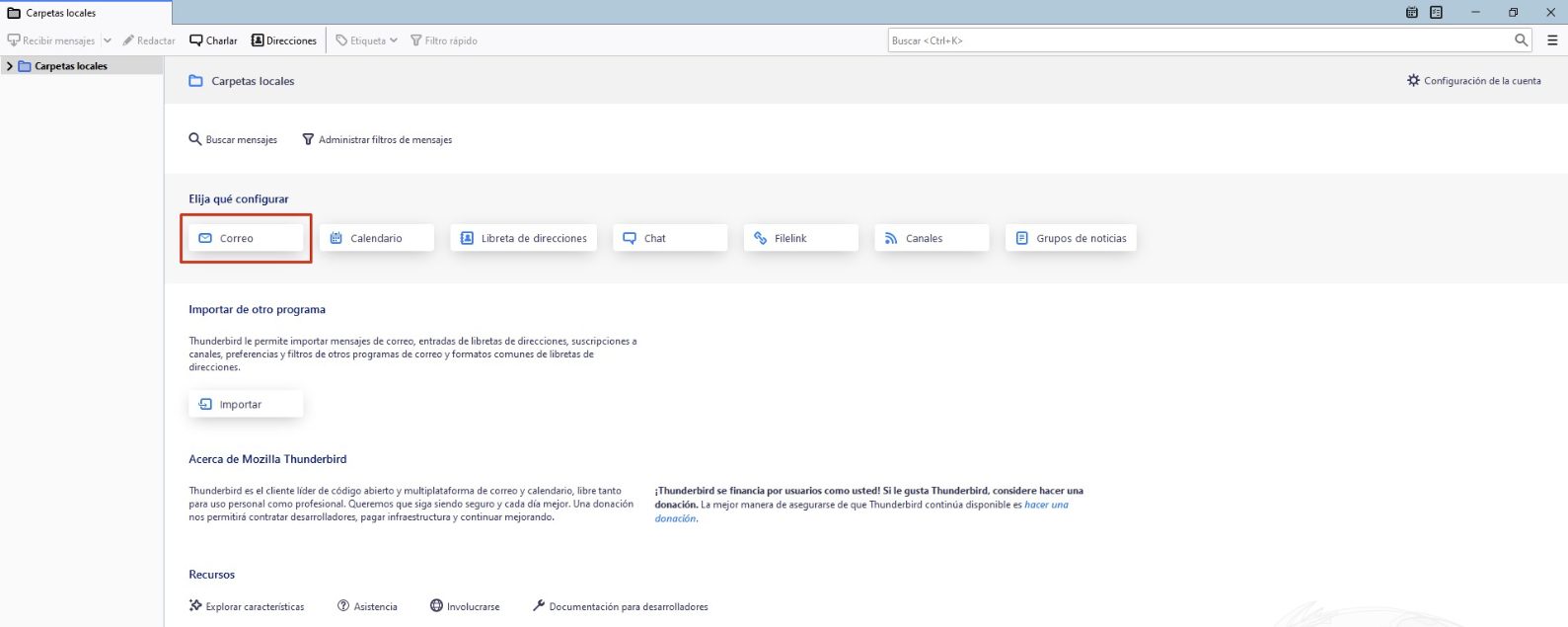Set up Grupos de noticias
Image resolution: width=1568 pixels, height=627 pixels.
[x=1071, y=238]
